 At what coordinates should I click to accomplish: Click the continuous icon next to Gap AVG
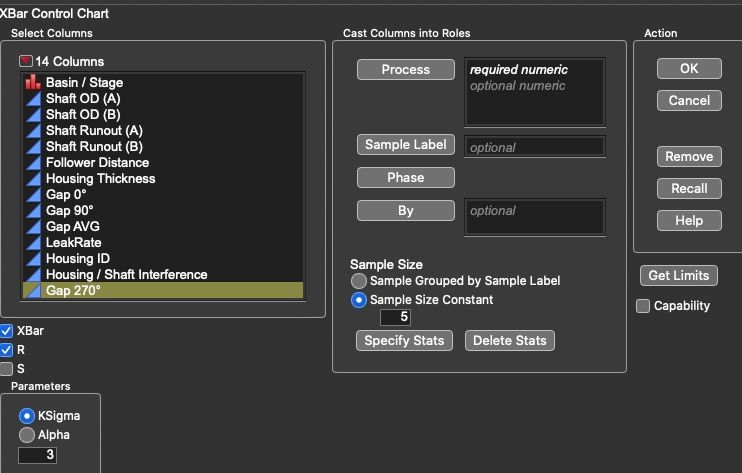(x=33, y=227)
